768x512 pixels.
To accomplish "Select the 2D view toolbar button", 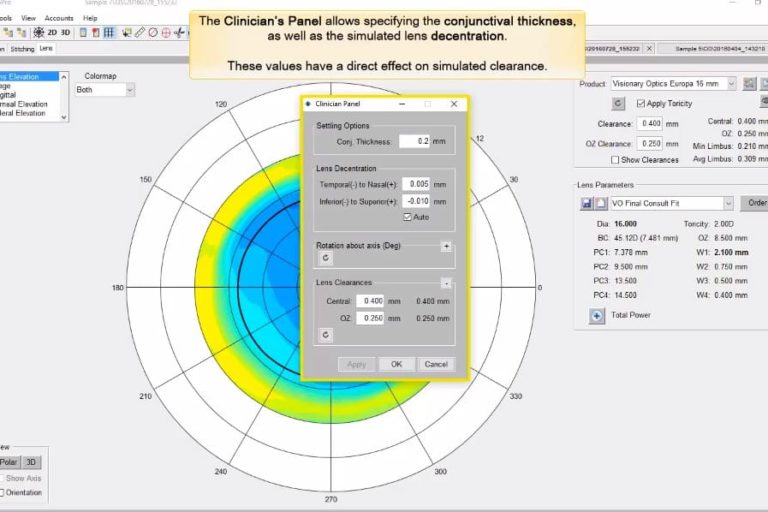I will click(x=51, y=32).
